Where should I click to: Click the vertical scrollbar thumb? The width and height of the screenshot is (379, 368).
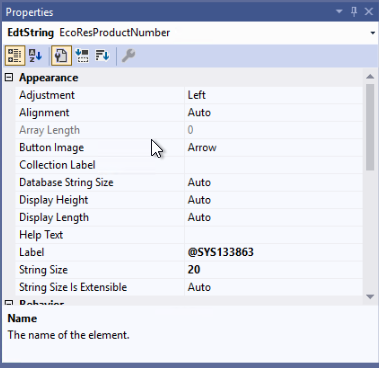click(370, 127)
